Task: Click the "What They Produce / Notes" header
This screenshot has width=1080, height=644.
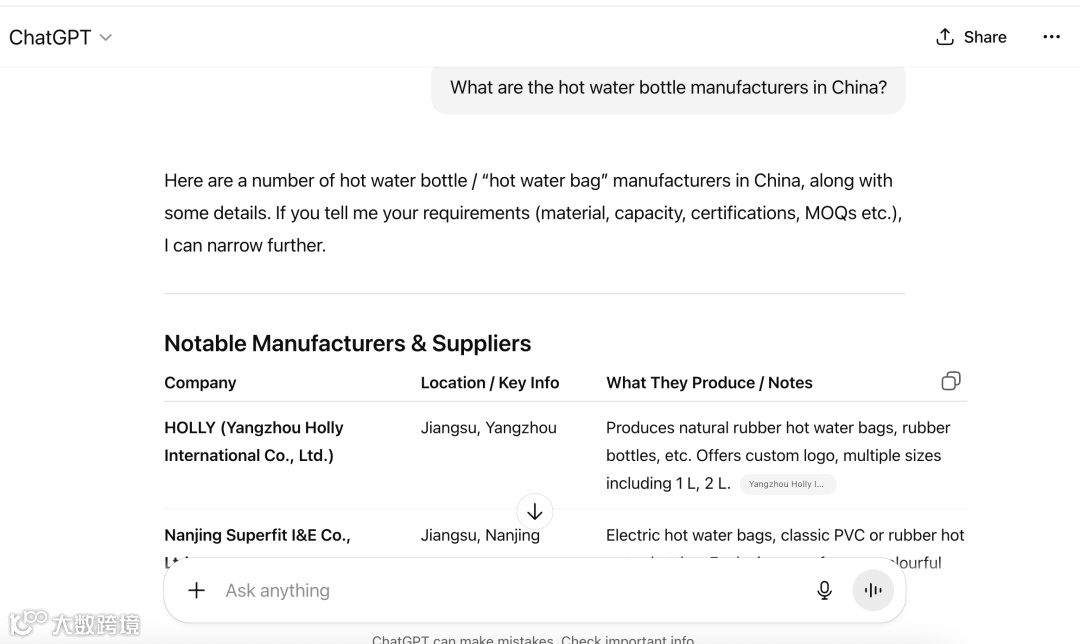Action: click(x=709, y=383)
